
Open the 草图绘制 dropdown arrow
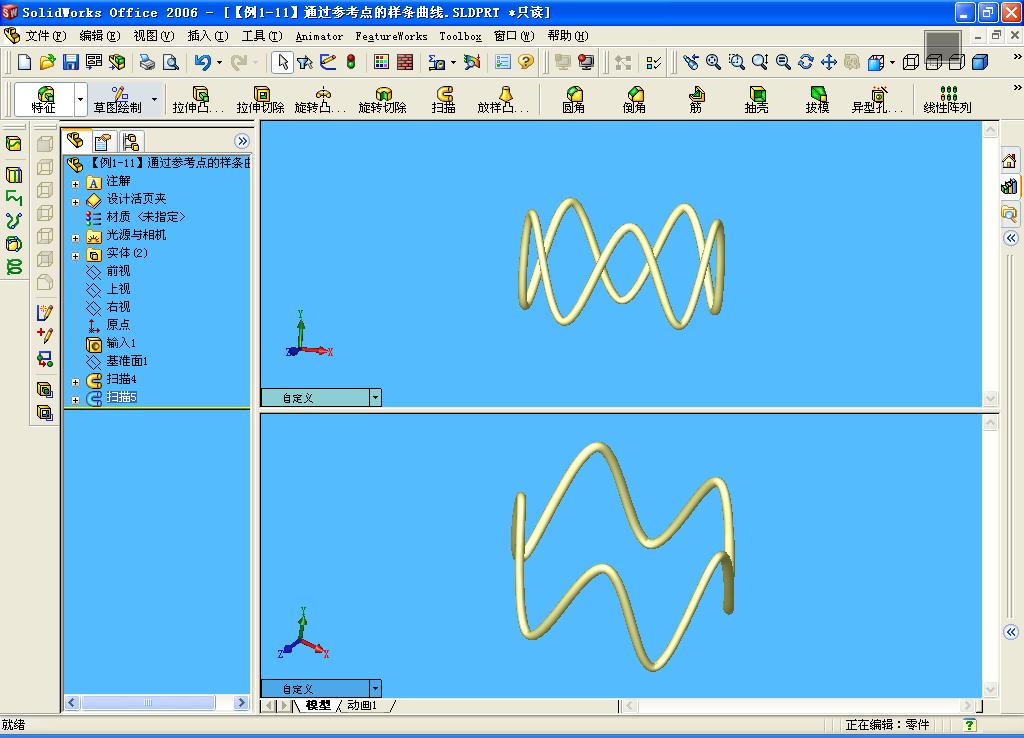(x=154, y=100)
